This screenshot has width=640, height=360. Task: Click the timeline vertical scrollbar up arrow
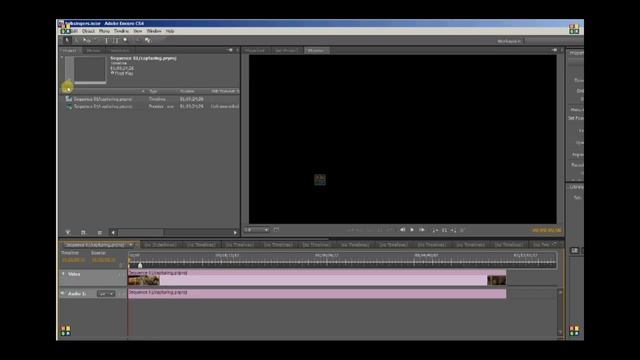pos(560,292)
